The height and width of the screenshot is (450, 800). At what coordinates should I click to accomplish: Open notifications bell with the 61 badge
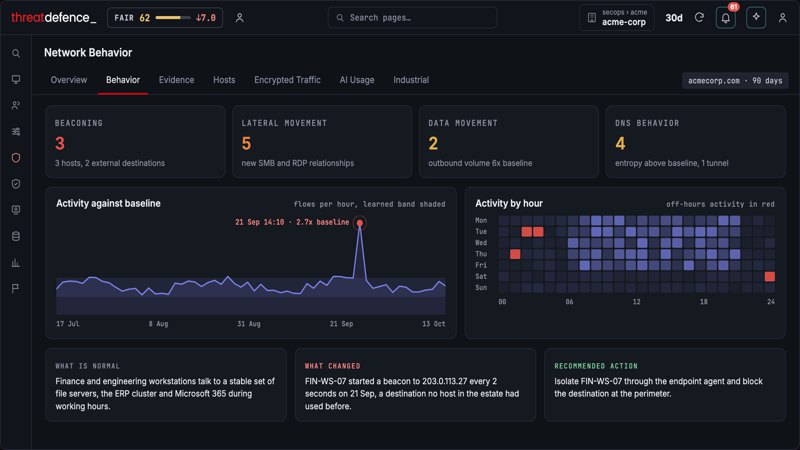click(726, 18)
